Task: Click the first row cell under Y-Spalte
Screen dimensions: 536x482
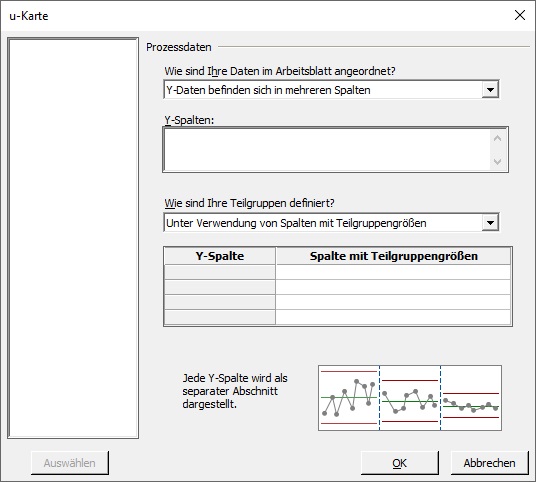Action: coord(220,272)
